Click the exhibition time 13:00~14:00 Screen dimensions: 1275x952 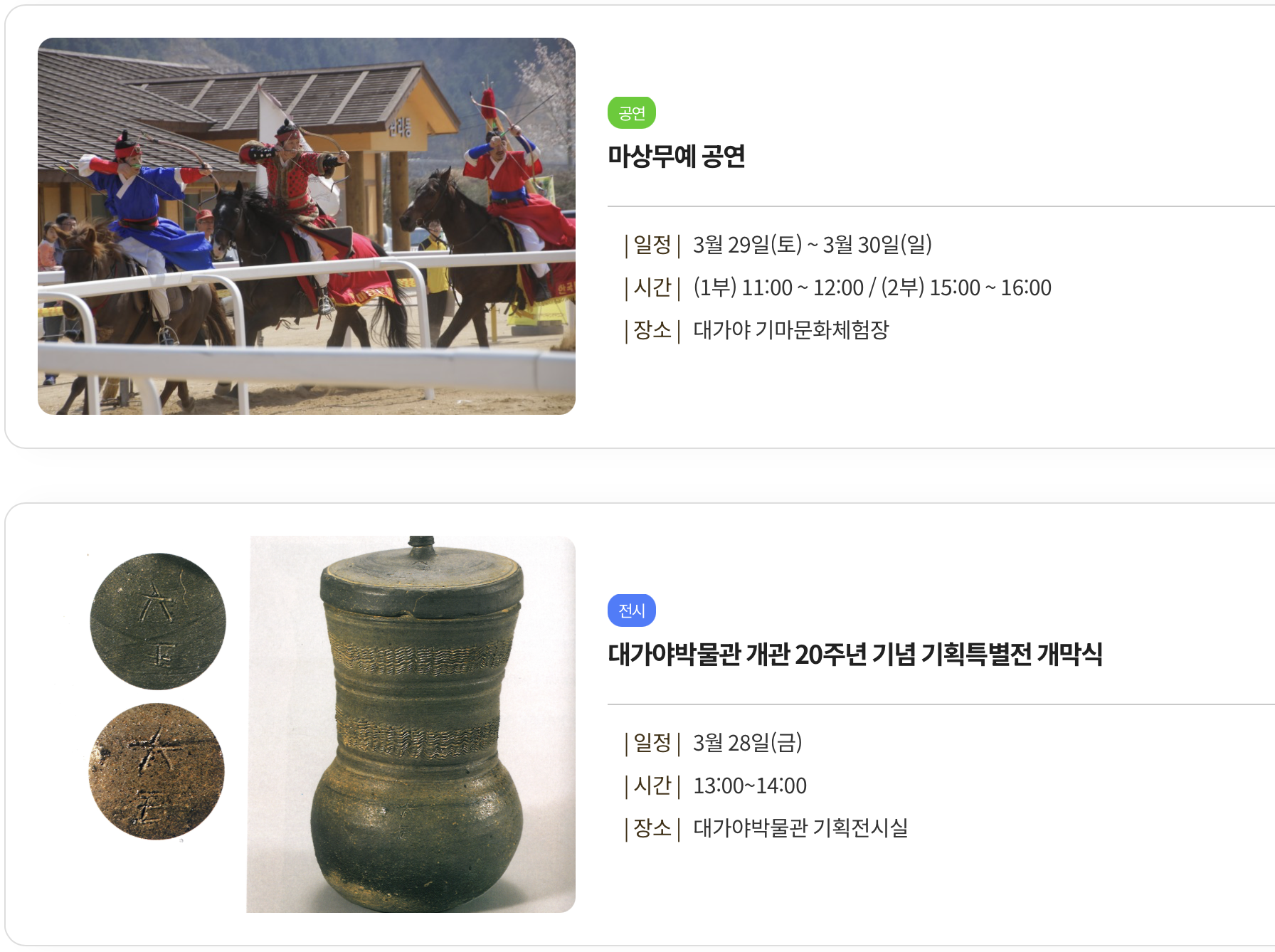(x=750, y=786)
